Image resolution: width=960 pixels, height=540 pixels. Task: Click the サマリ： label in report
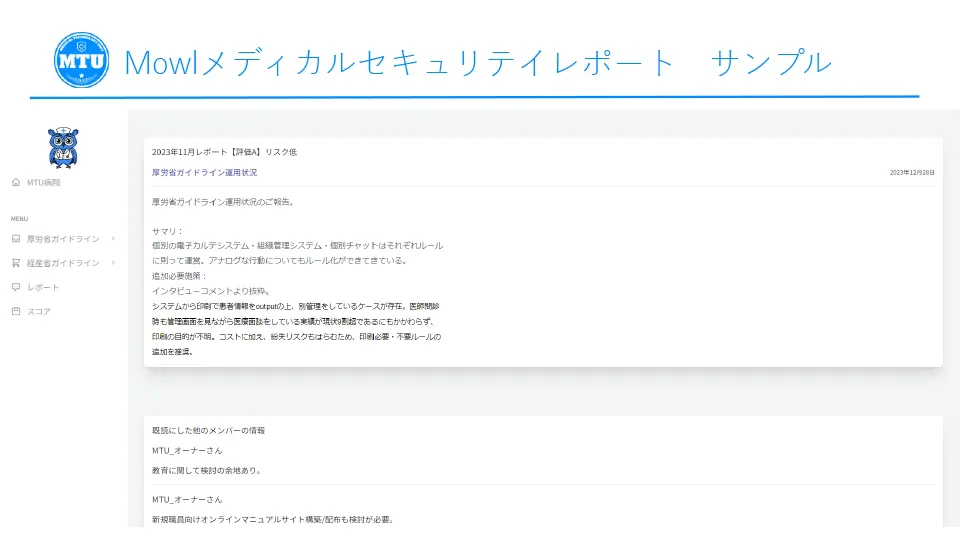click(168, 231)
